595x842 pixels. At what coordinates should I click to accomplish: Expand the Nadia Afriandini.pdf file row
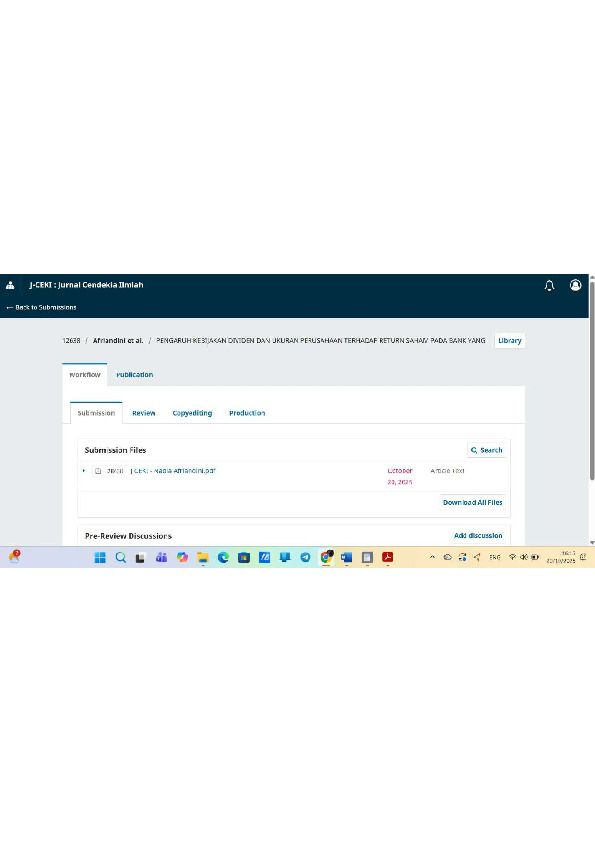coord(84,470)
